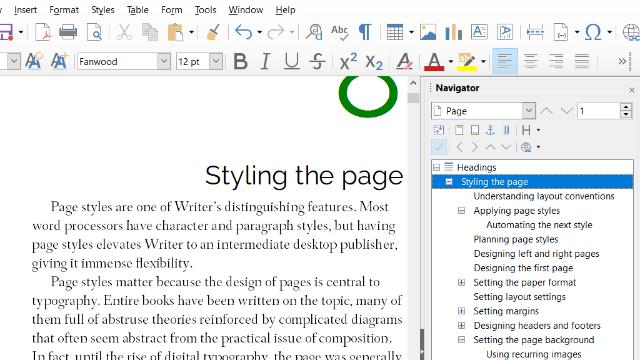The height and width of the screenshot is (360, 640).
Task: Cut the selected text
Action: coord(124,32)
